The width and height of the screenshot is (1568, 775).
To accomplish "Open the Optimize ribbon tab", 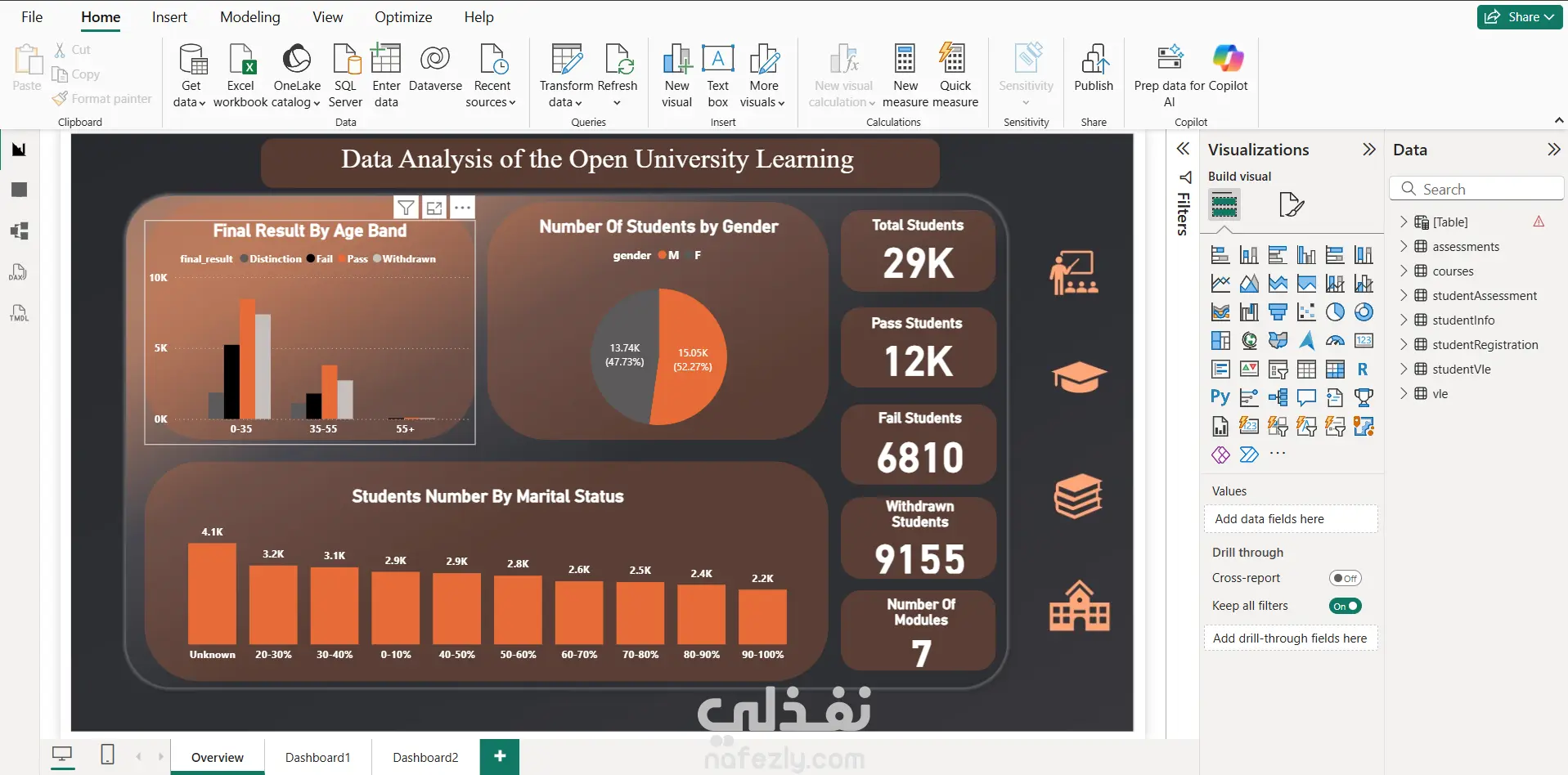I will [403, 17].
